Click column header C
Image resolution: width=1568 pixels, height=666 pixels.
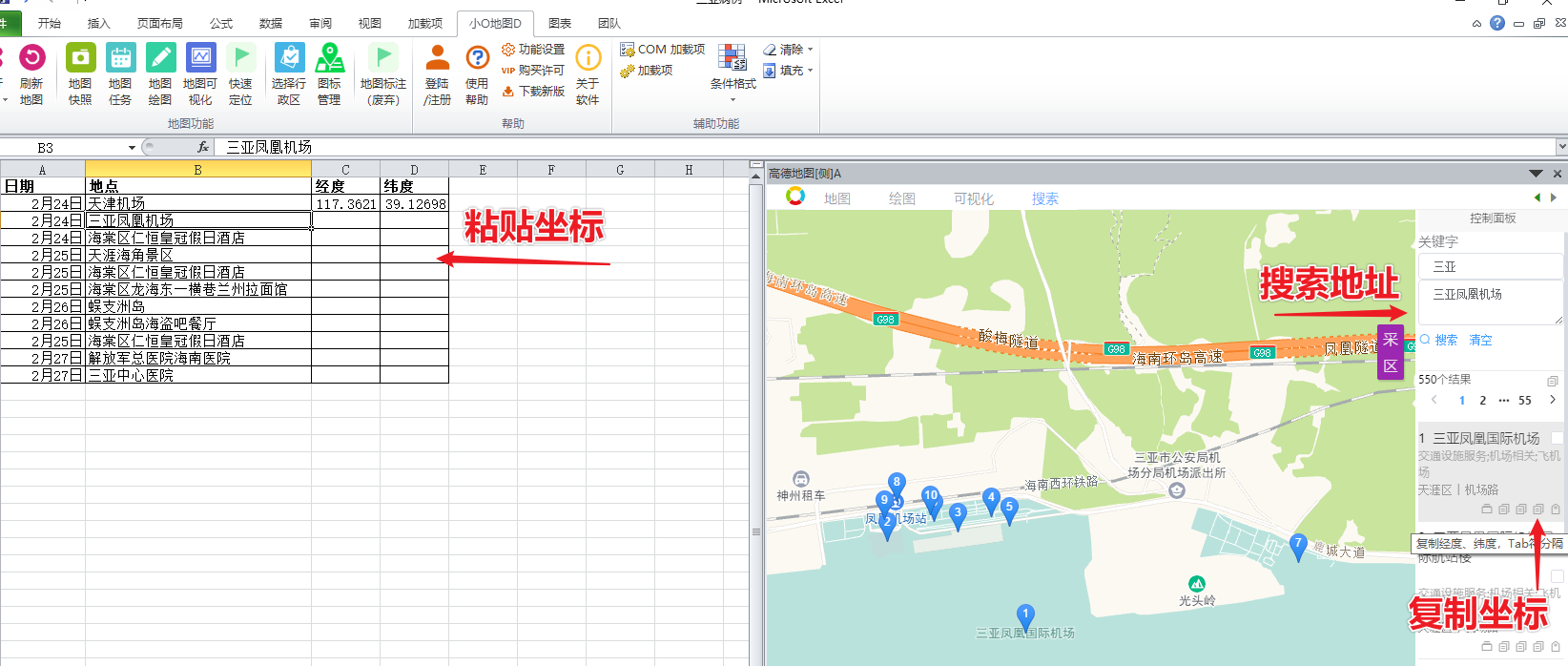pos(345,170)
